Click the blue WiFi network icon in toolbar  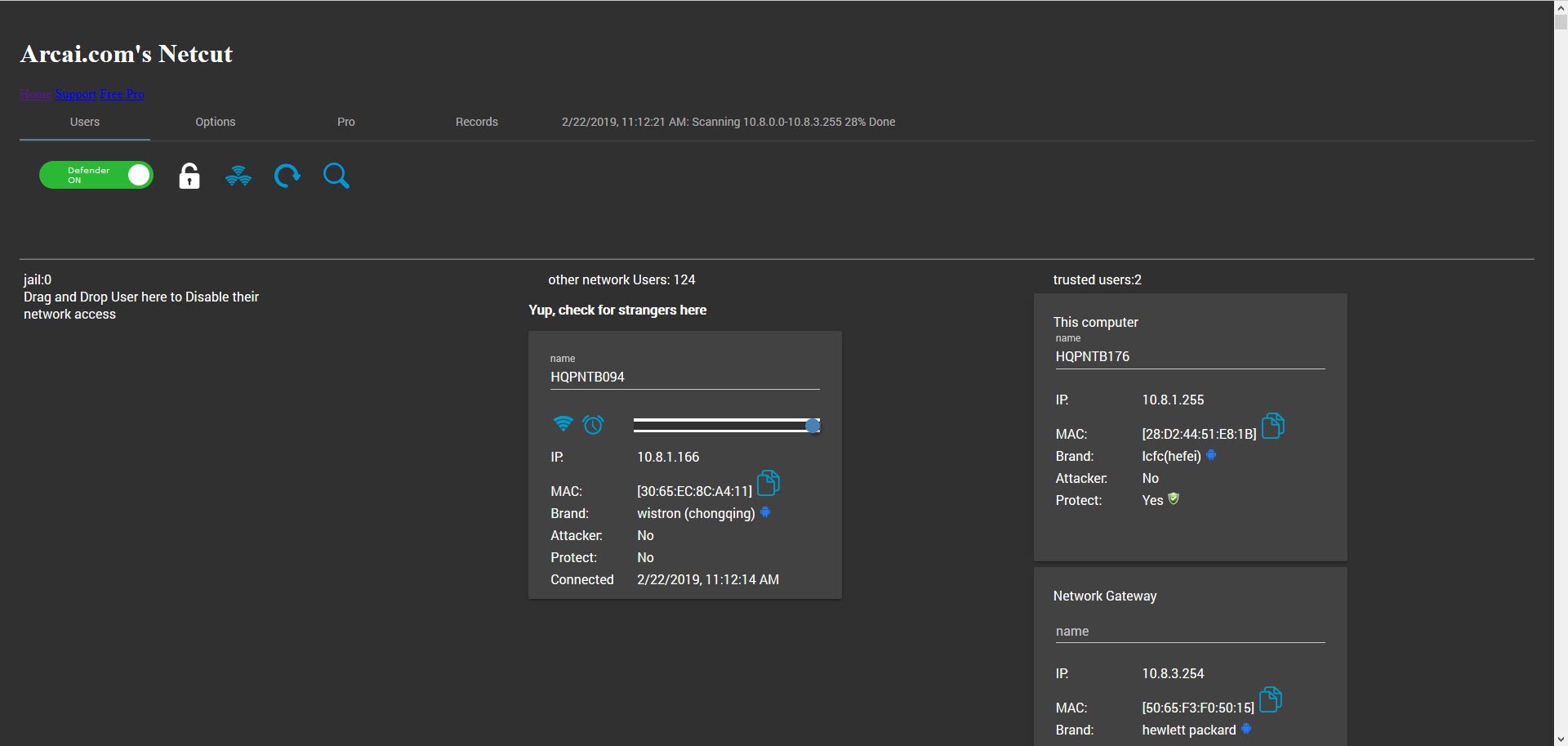[238, 176]
